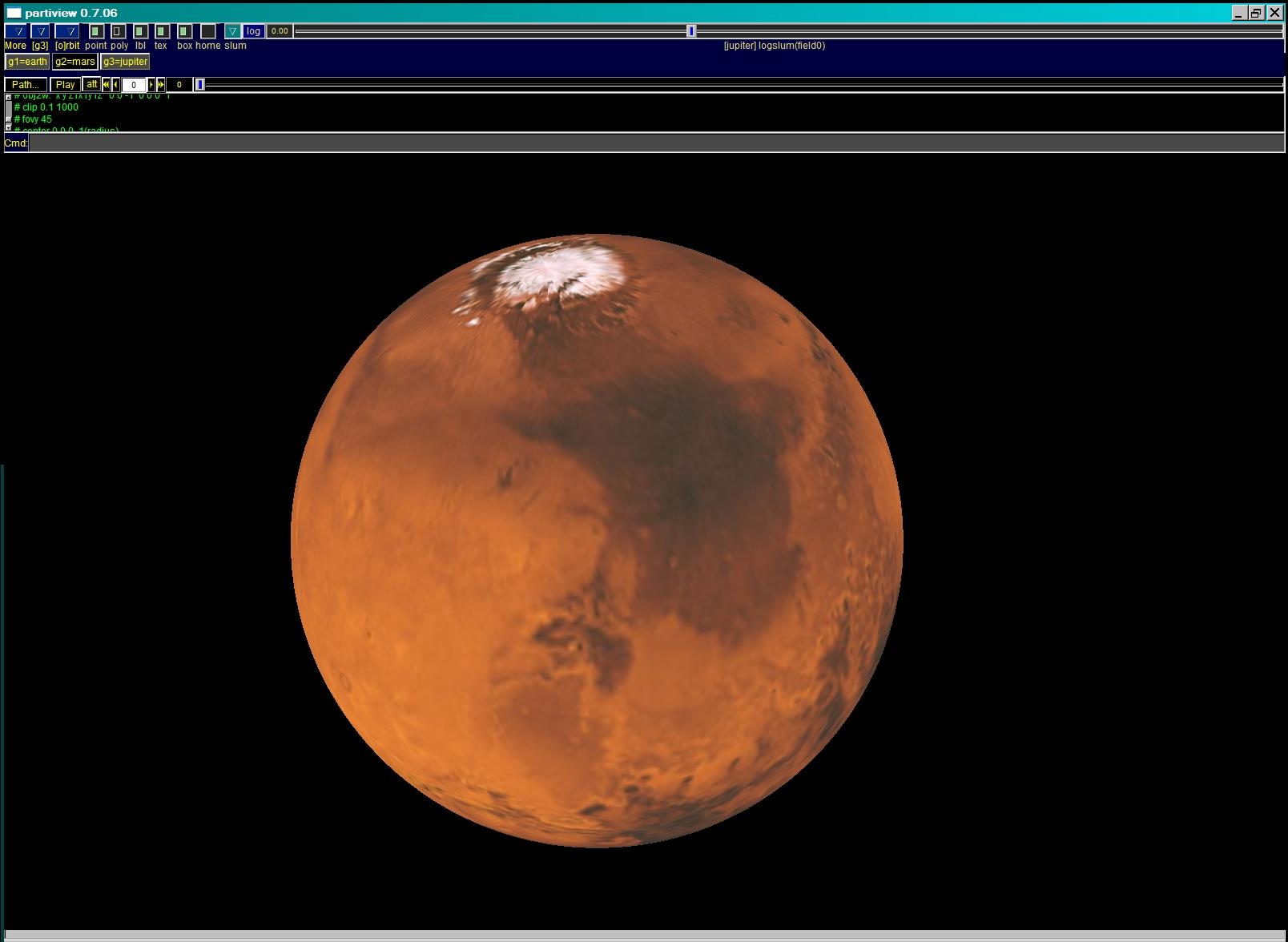Open the Path... dialog

pos(26,84)
